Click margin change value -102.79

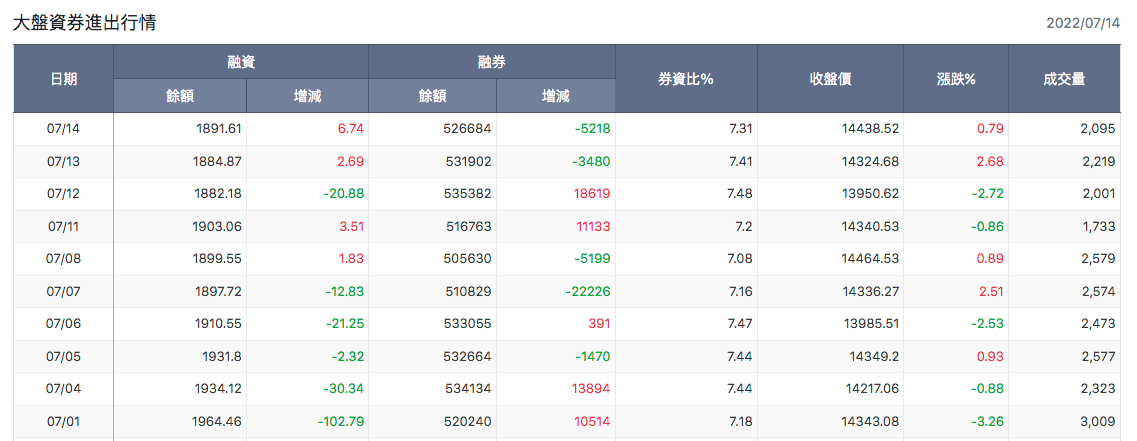point(341,421)
